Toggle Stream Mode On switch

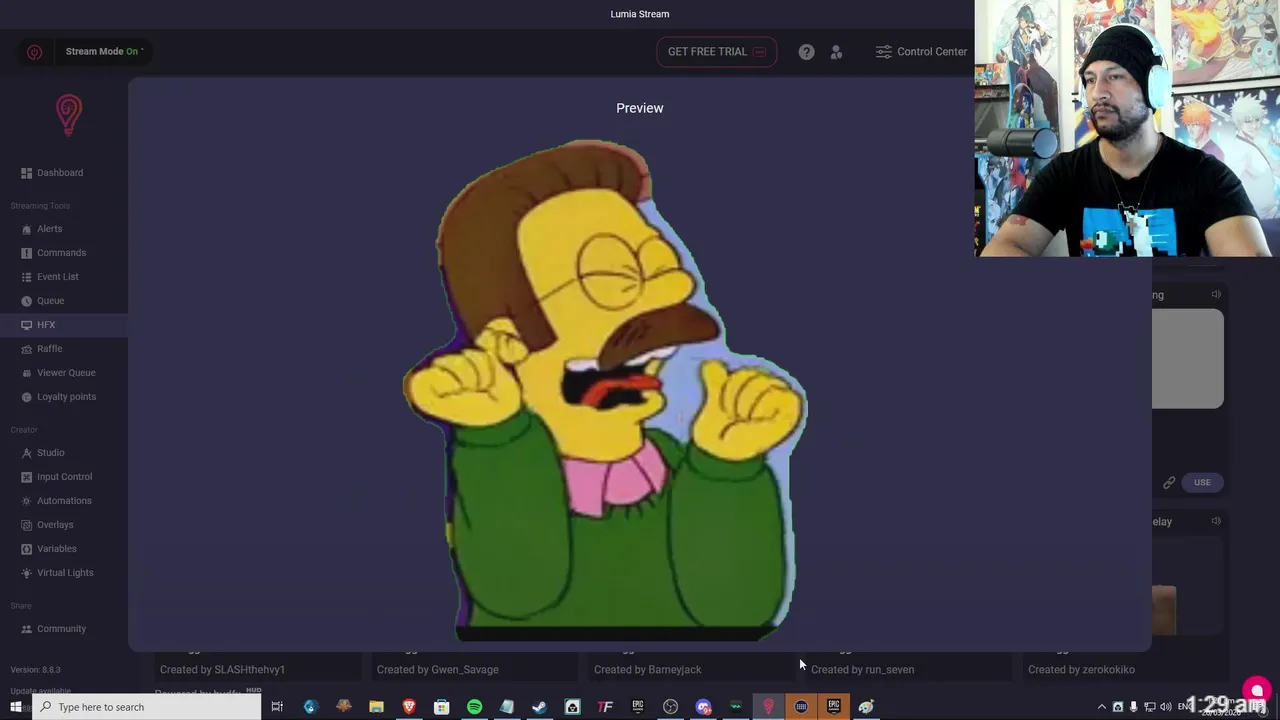point(104,52)
